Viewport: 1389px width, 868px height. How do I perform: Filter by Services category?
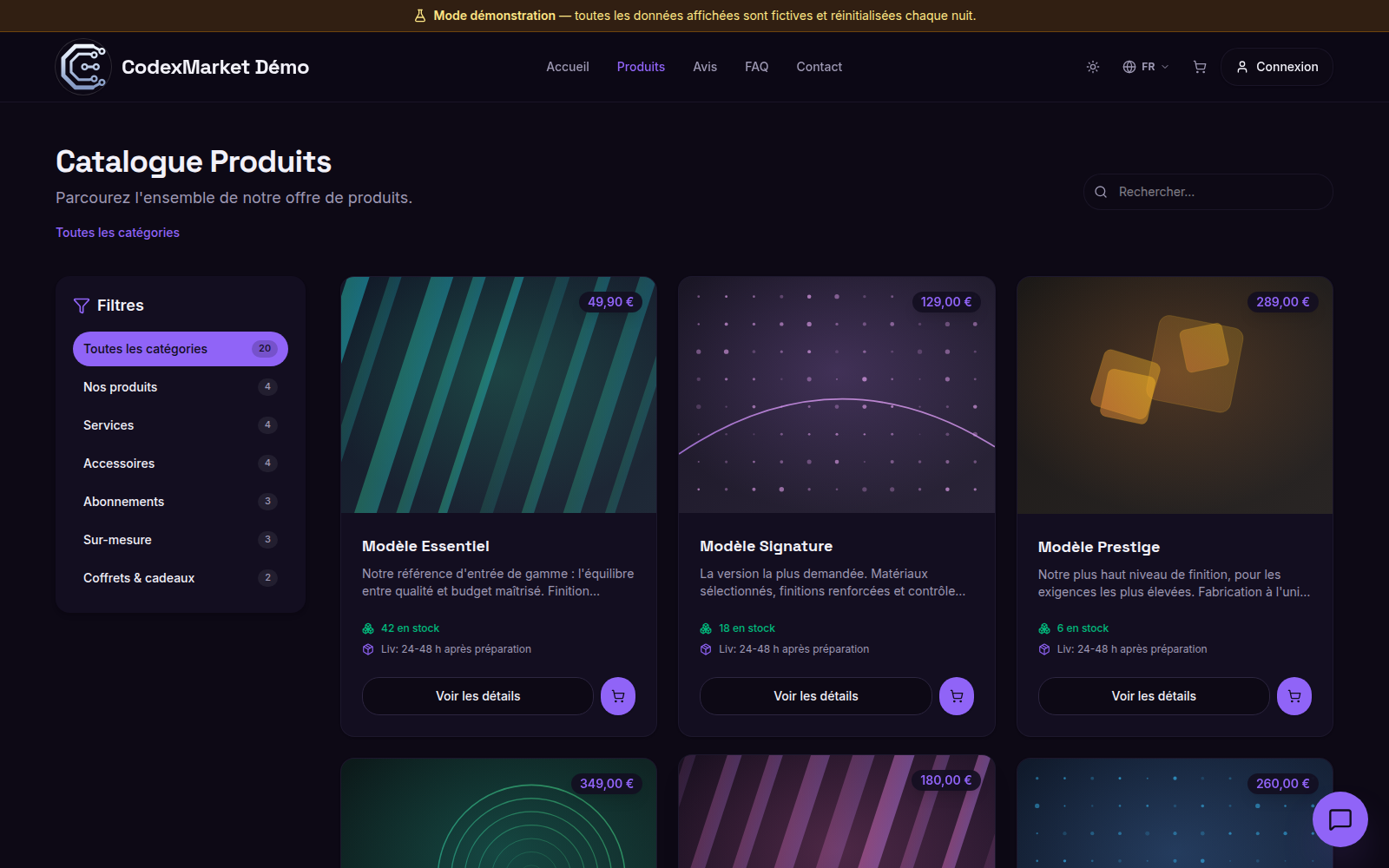(181, 425)
